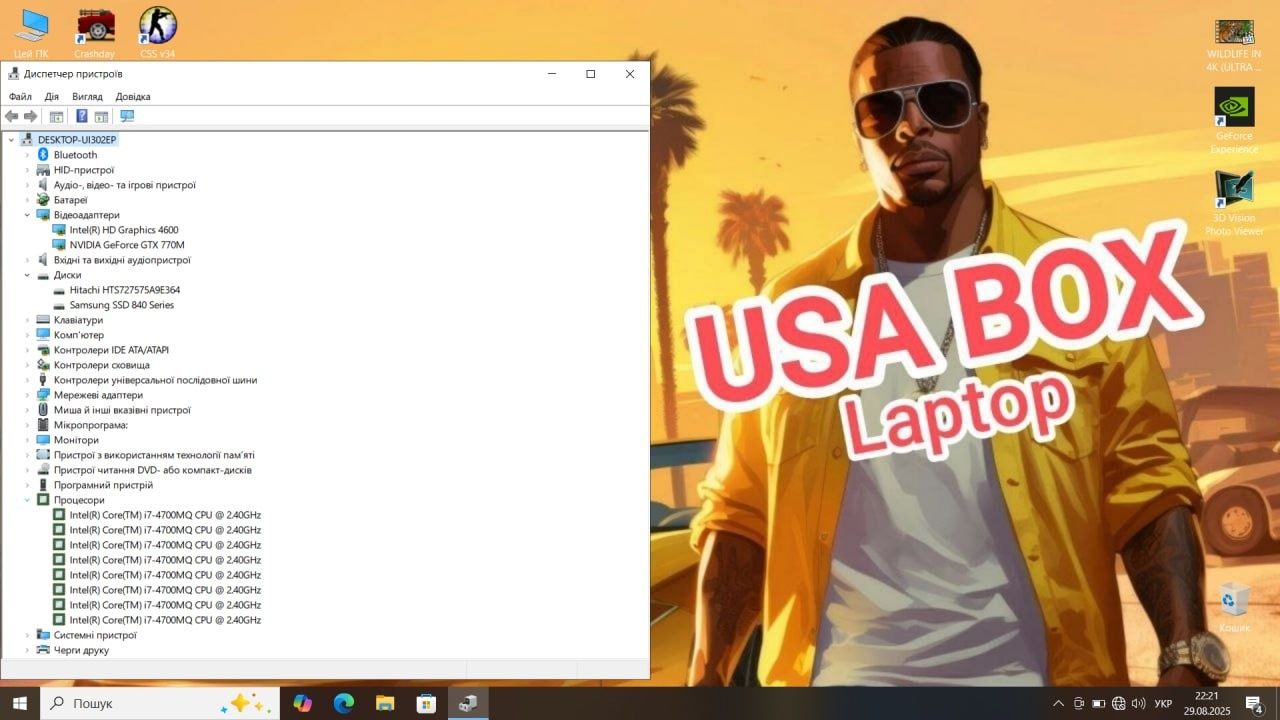Screen dimensions: 1280x720
Task: Show hidden tray icons chevron
Action: (x=1058, y=703)
